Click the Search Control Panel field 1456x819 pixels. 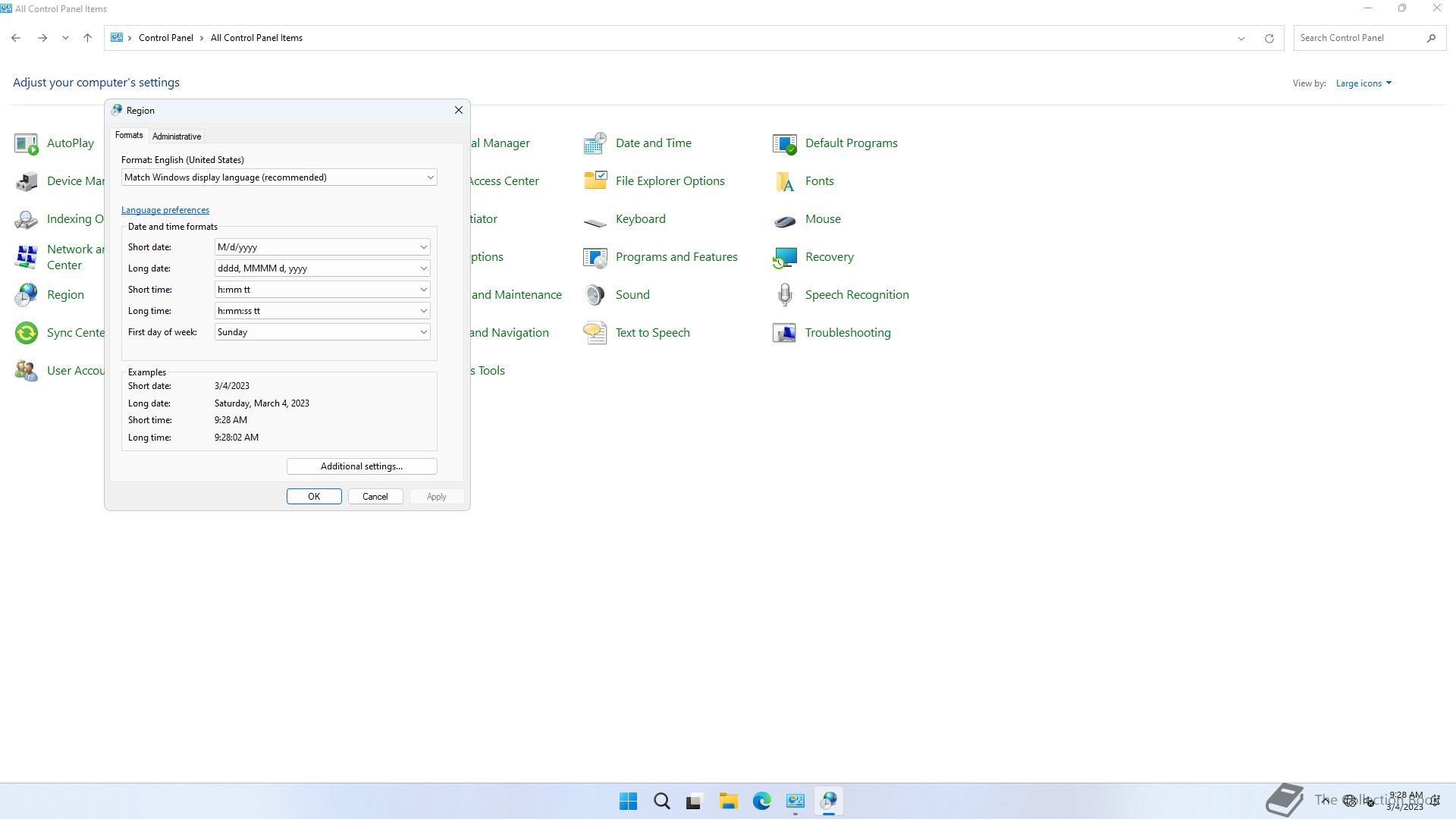coord(1360,38)
